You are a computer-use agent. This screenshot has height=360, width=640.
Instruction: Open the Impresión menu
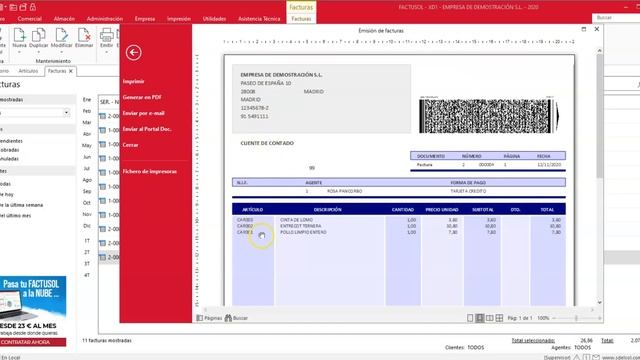pyautogui.click(x=179, y=19)
